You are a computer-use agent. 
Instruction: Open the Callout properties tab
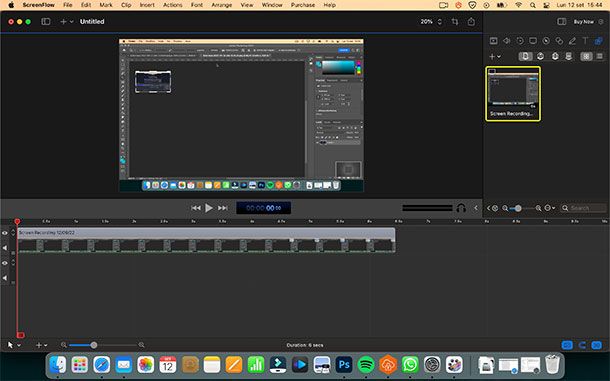(x=546, y=40)
